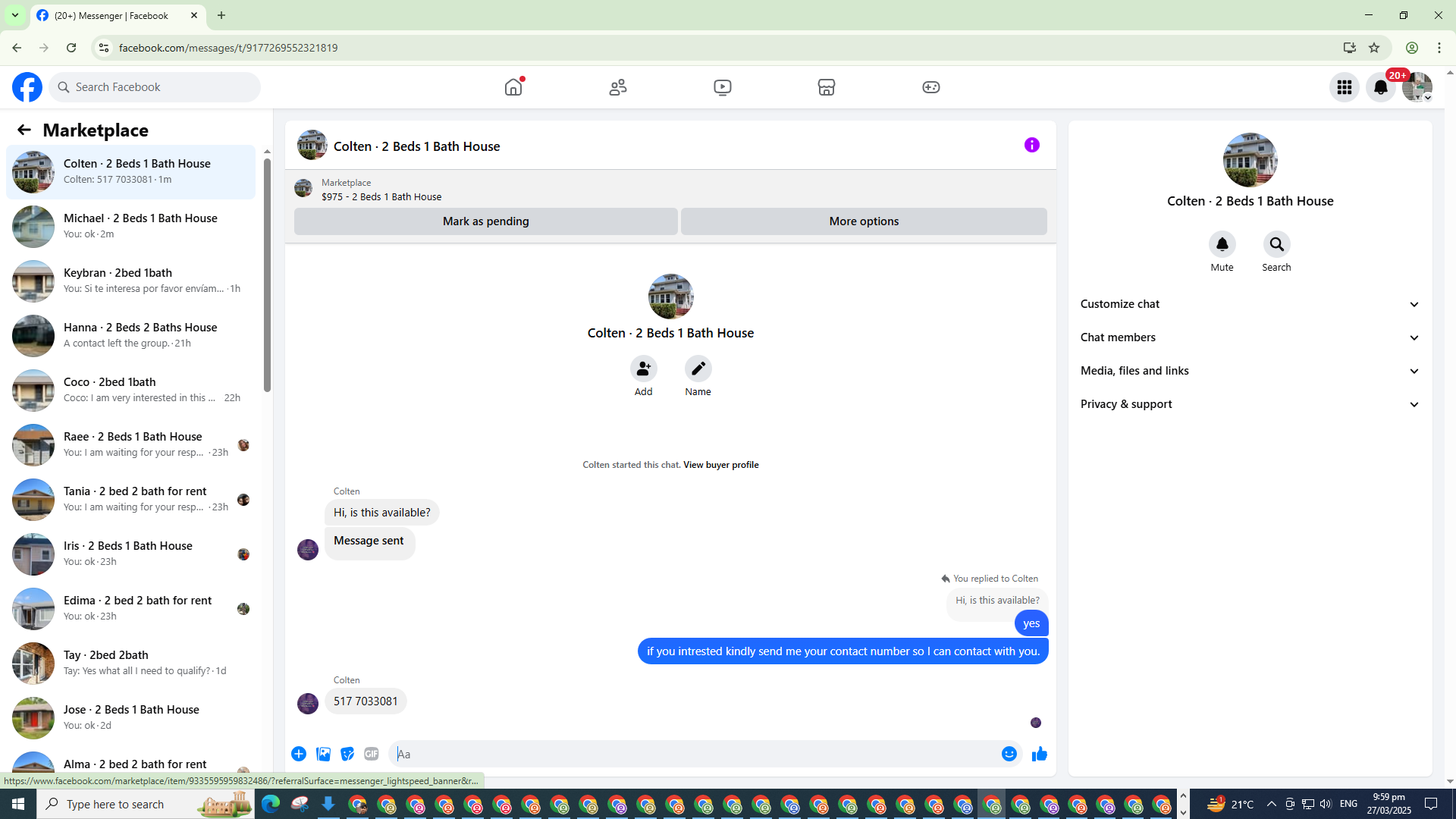Choose a GIF in composer

(x=372, y=754)
